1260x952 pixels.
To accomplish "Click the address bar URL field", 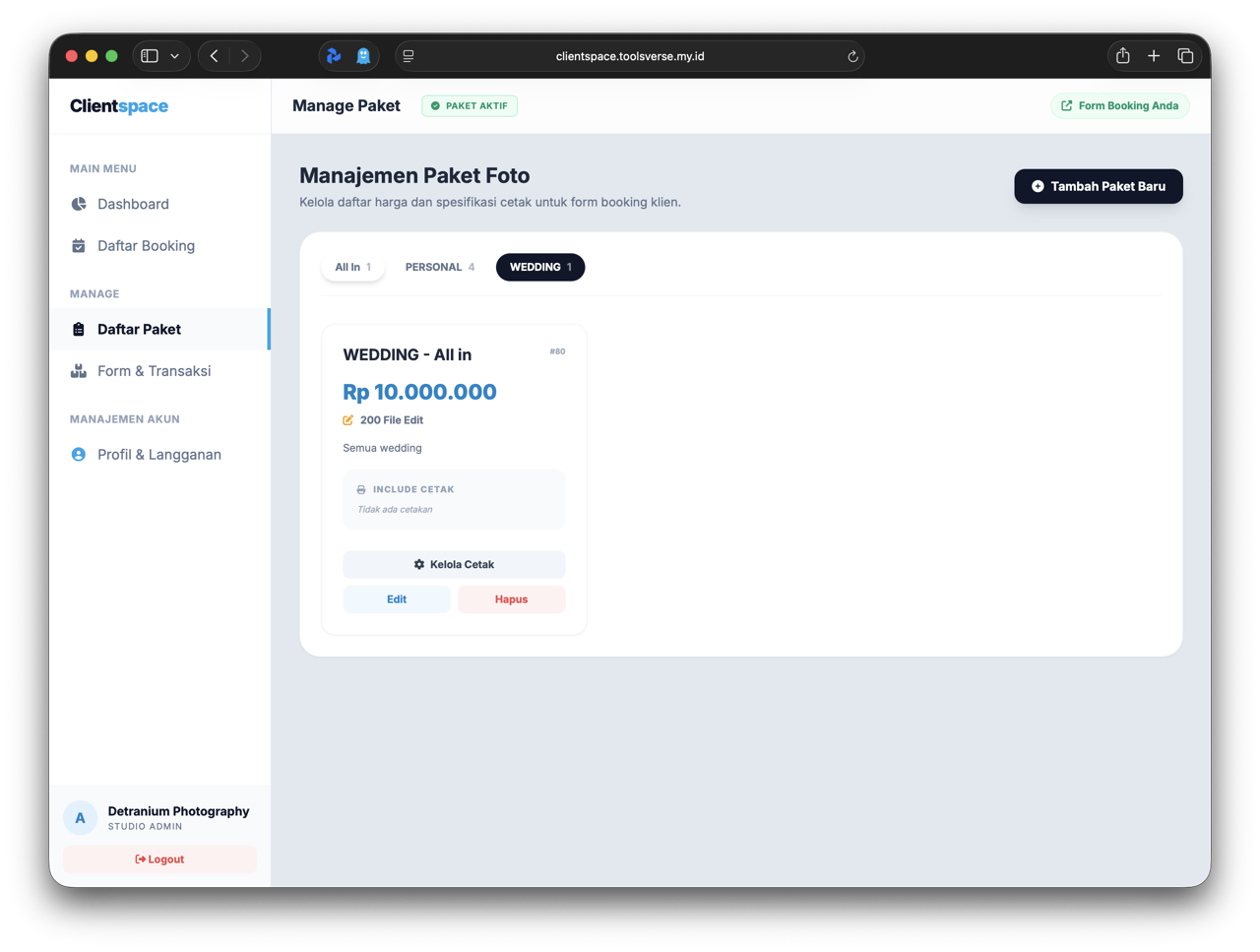I will (630, 56).
